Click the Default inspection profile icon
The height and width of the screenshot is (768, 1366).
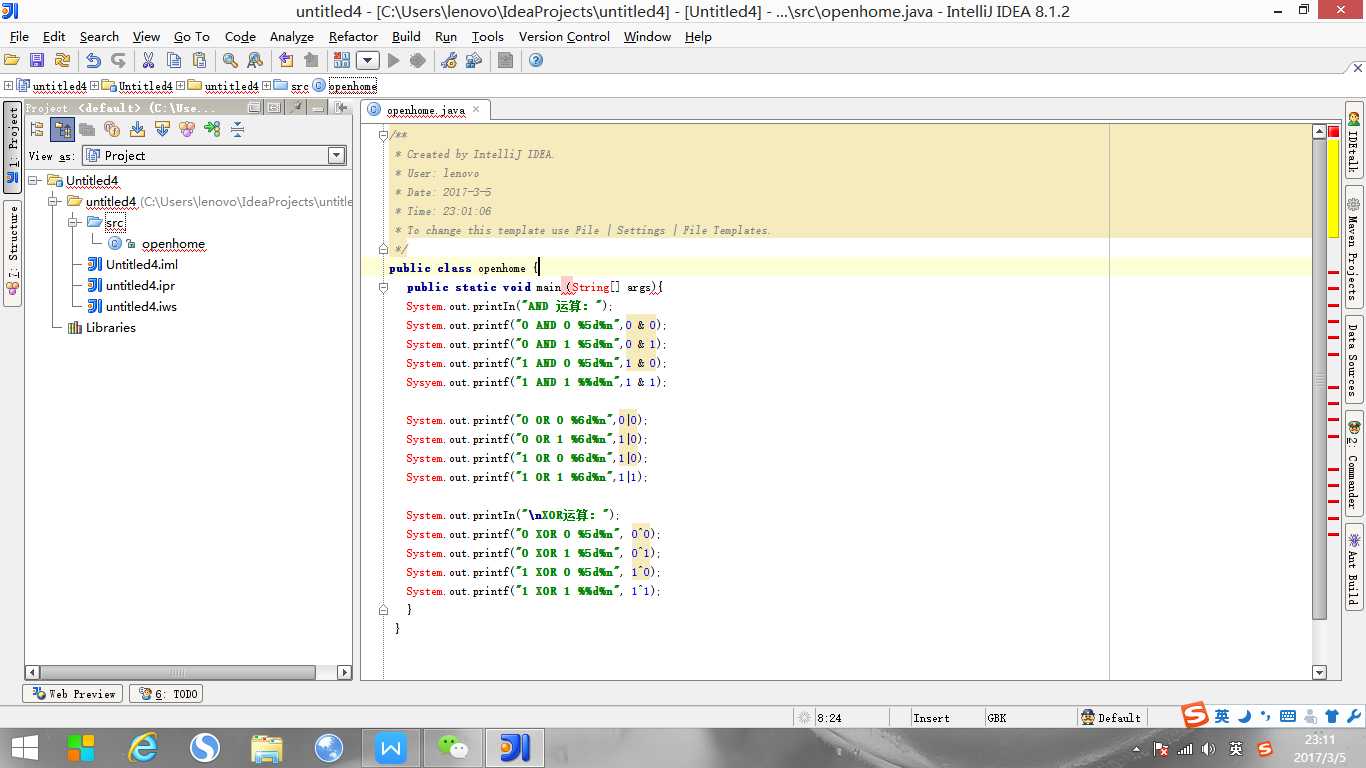click(x=1087, y=717)
